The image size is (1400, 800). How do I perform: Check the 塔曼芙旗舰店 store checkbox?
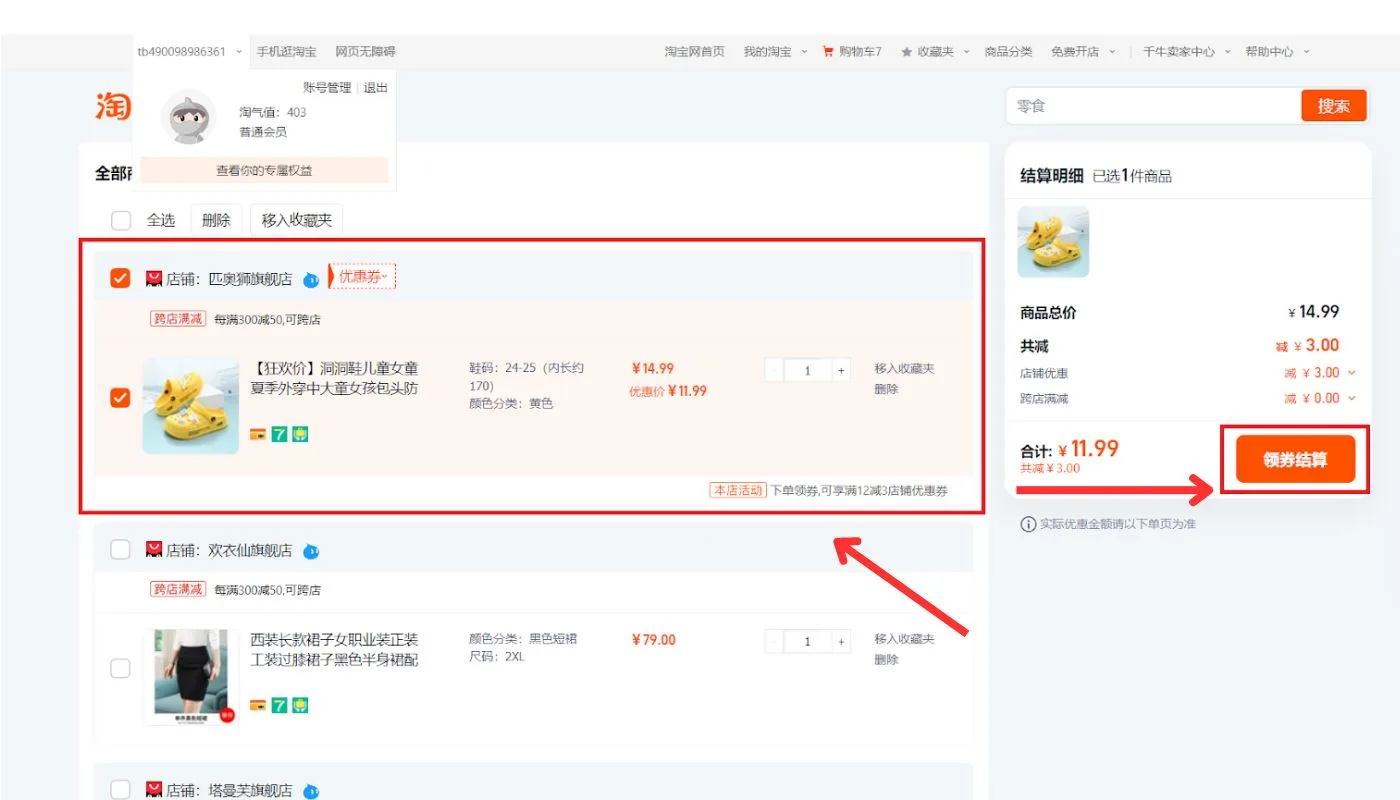[x=120, y=790]
